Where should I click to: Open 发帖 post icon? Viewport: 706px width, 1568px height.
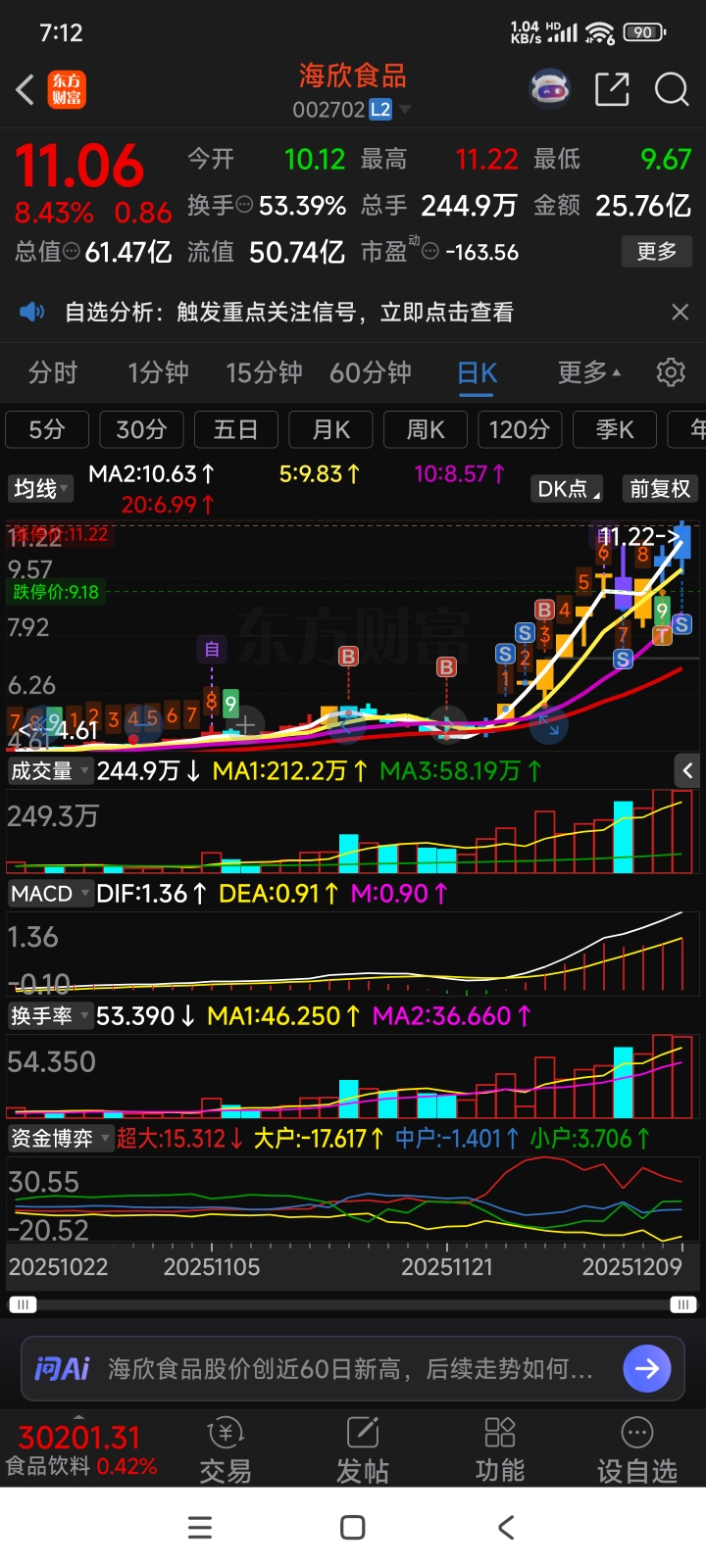pyautogui.click(x=363, y=1450)
